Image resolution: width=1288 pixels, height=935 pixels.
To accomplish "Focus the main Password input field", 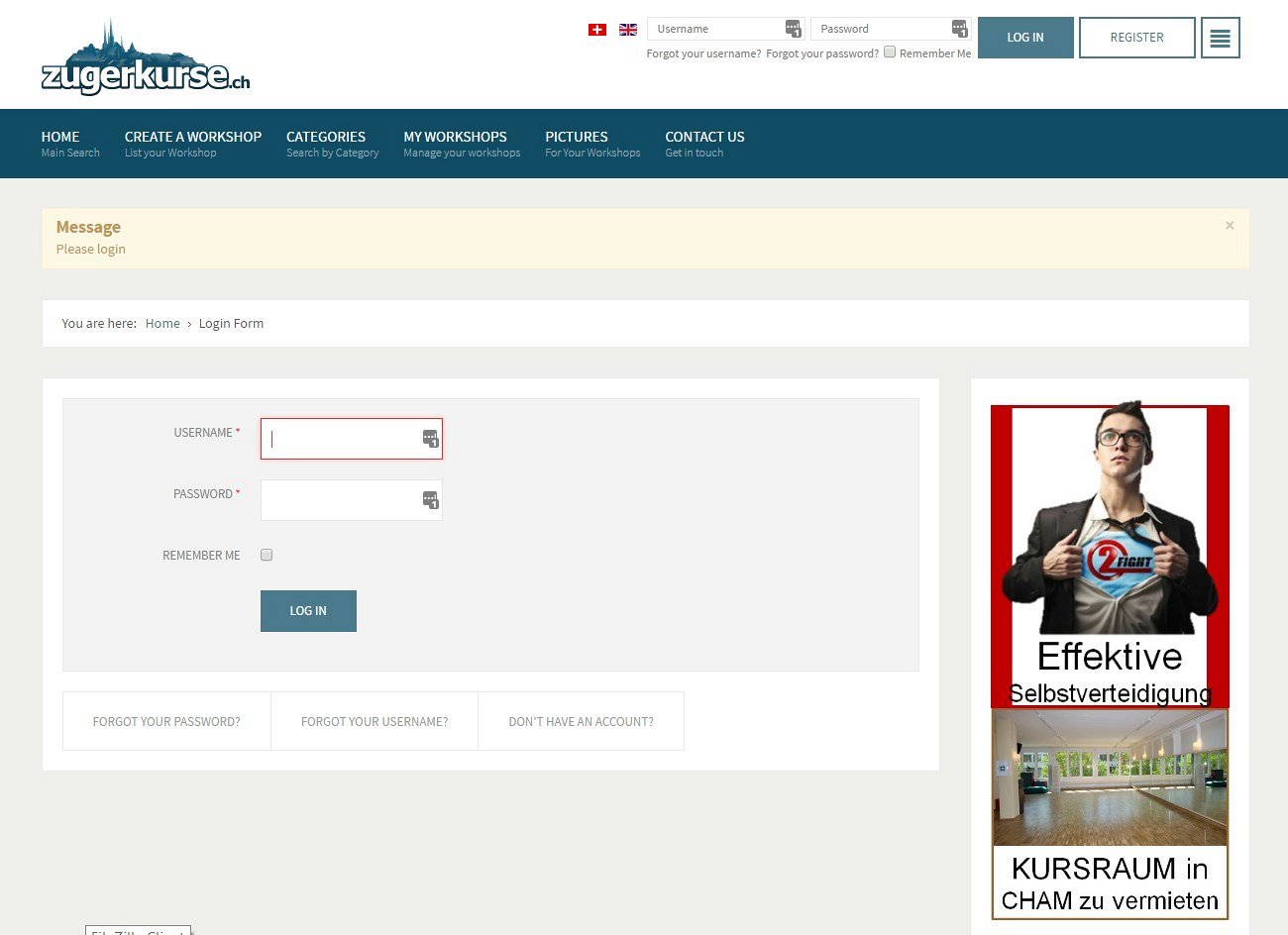I will point(340,500).
